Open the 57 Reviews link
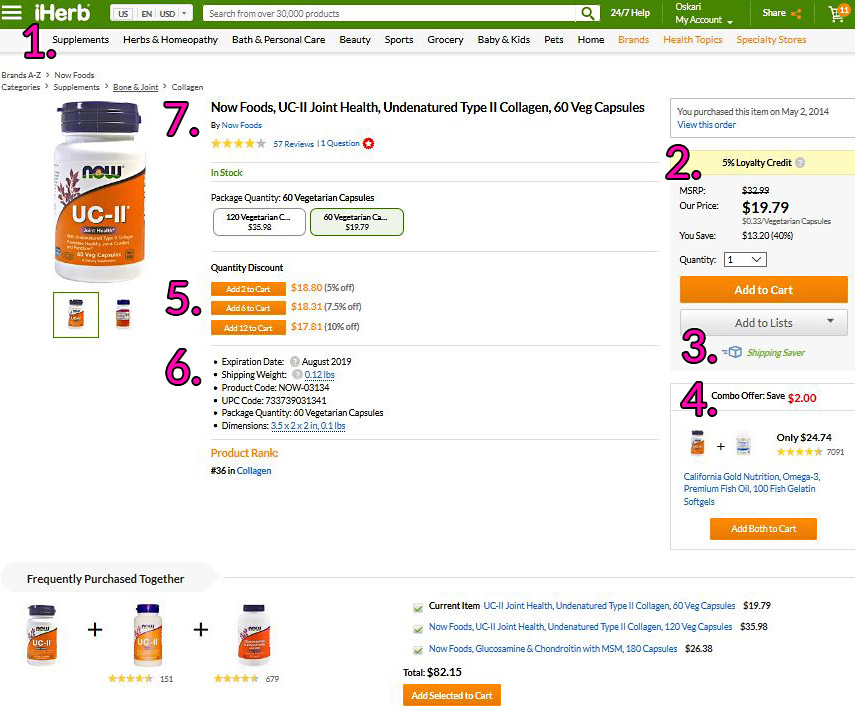 [293, 144]
